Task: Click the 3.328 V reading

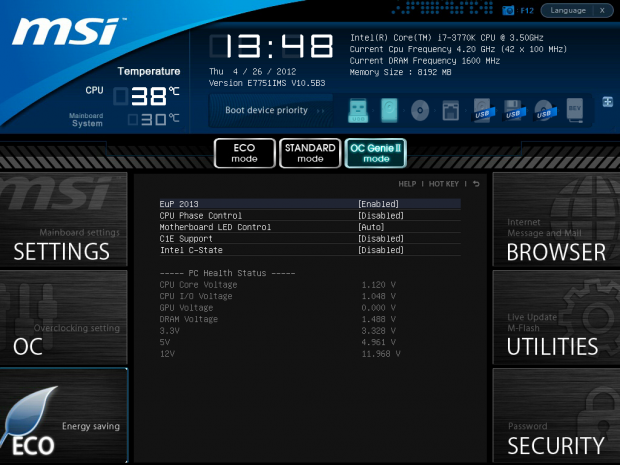Action: 378,331
